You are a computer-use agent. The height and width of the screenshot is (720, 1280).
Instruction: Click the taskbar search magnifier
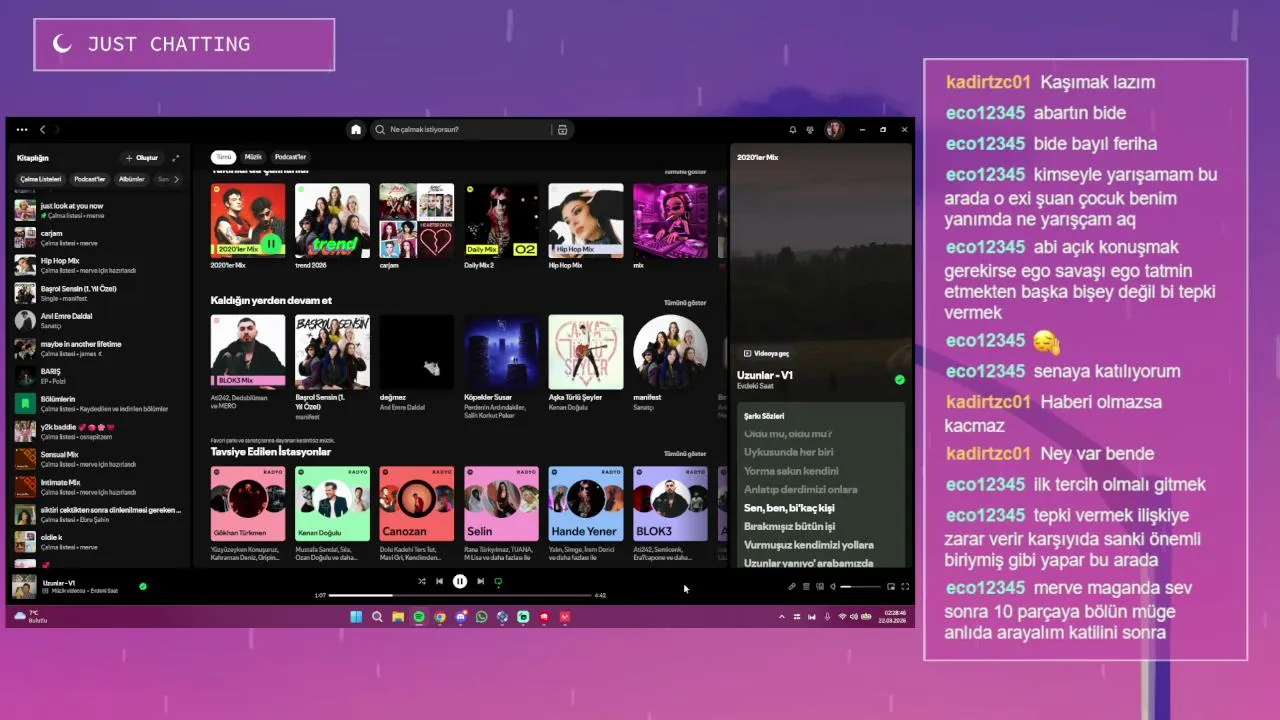377,617
